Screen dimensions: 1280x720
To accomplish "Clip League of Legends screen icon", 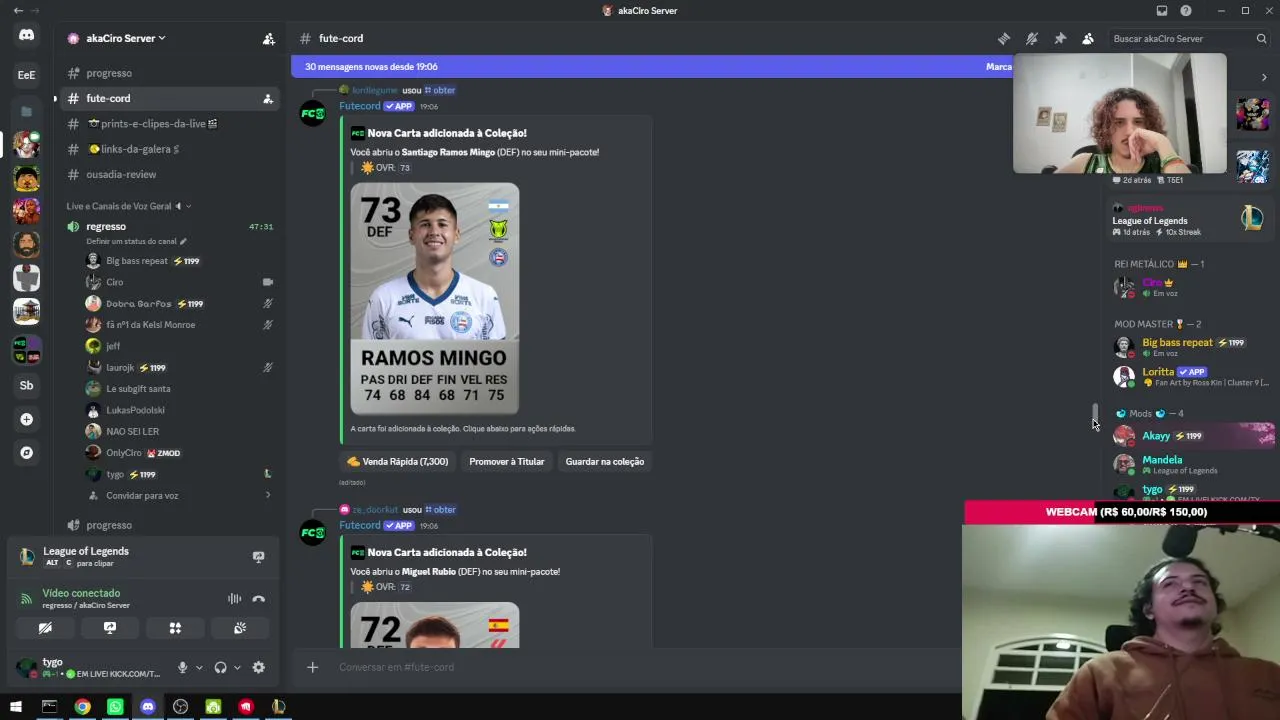I will (x=258, y=557).
